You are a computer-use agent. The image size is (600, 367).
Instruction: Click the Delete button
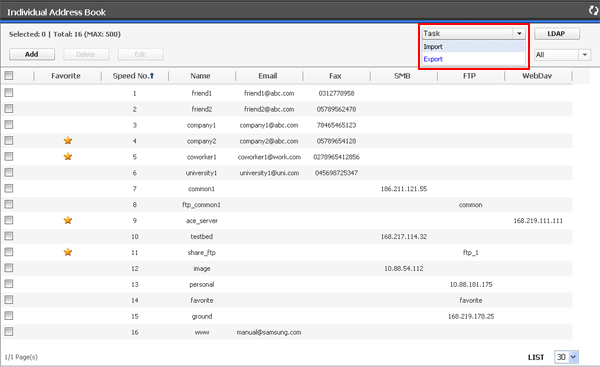(x=86, y=54)
